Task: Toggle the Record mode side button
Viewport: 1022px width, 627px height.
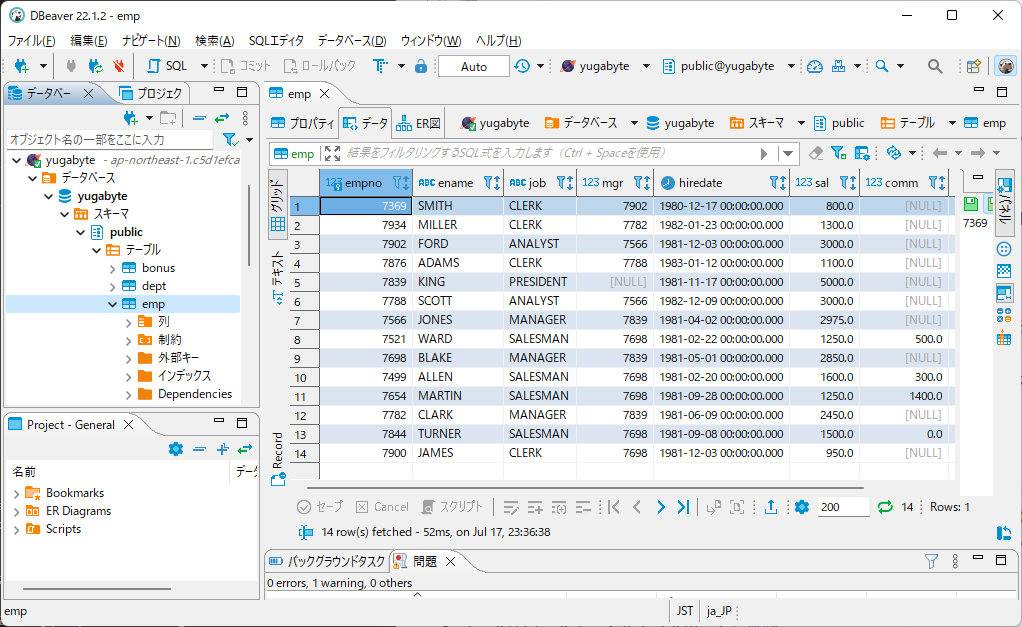Action: (x=278, y=459)
